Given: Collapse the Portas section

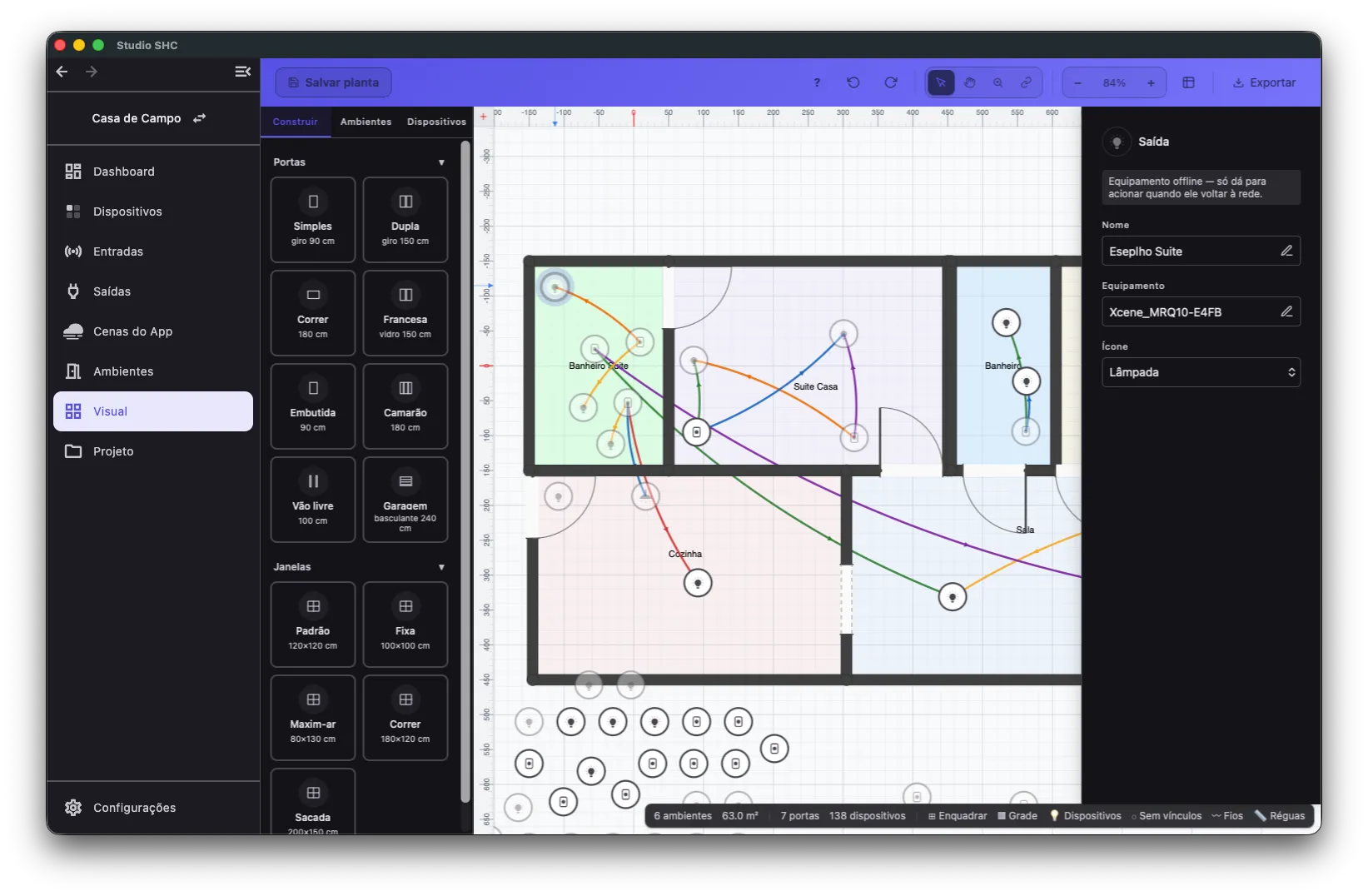Looking at the screenshot, I should (441, 162).
